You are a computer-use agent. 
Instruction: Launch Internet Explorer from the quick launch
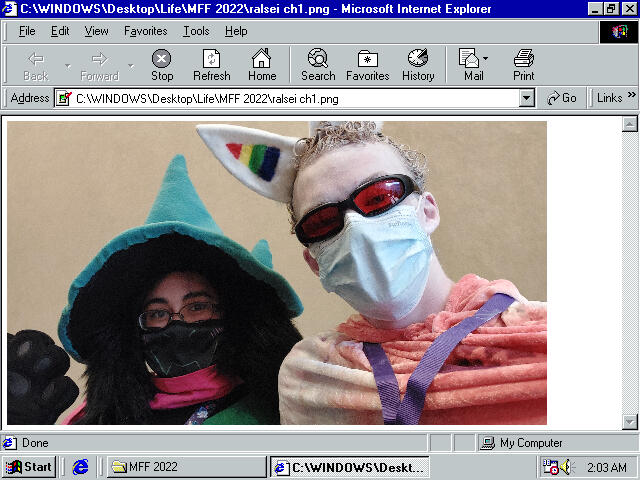[81, 467]
